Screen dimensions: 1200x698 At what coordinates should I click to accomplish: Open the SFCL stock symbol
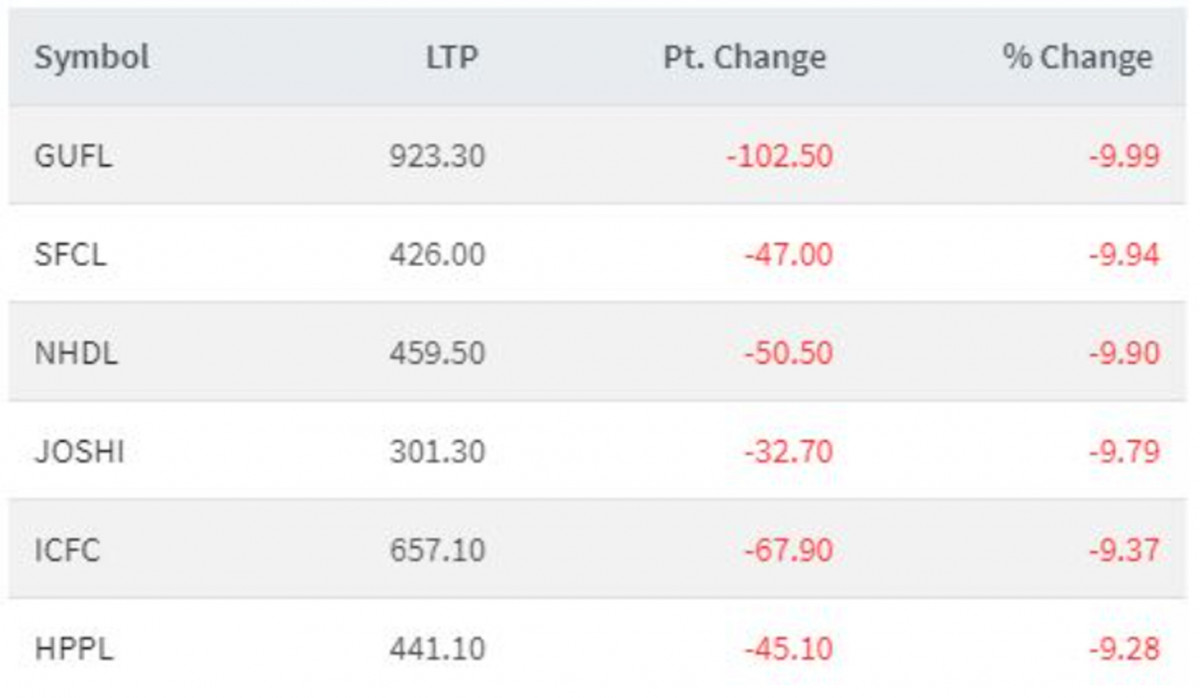click(x=70, y=254)
